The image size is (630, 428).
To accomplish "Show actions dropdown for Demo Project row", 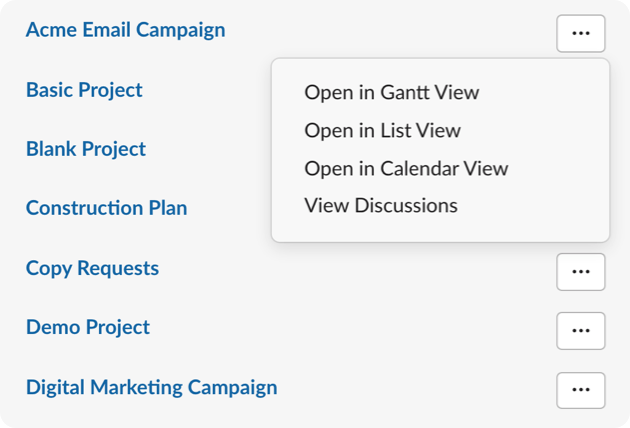I will [581, 330].
